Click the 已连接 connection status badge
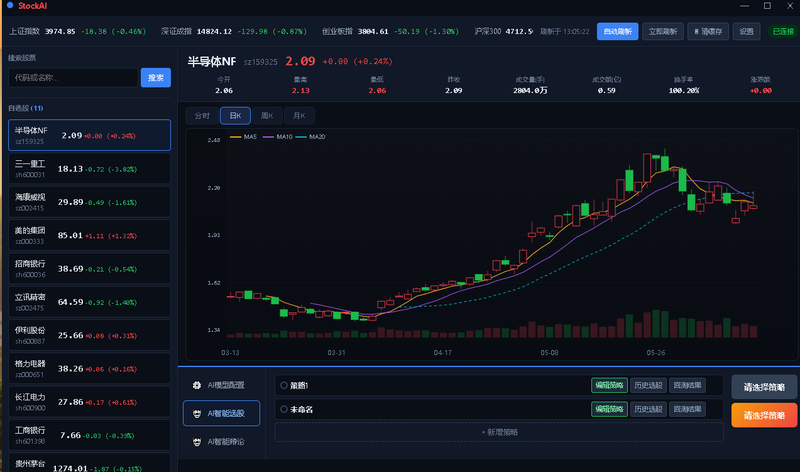800x472 pixels. point(783,32)
